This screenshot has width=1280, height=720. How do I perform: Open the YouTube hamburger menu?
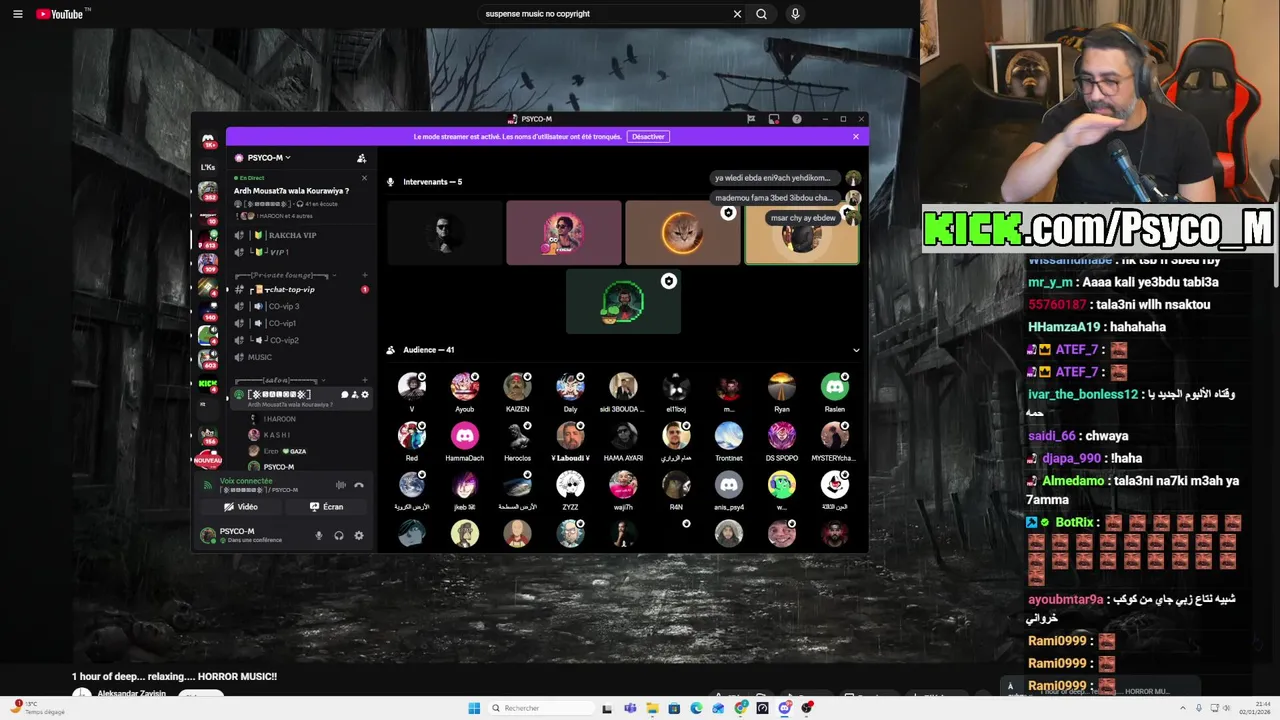click(17, 14)
